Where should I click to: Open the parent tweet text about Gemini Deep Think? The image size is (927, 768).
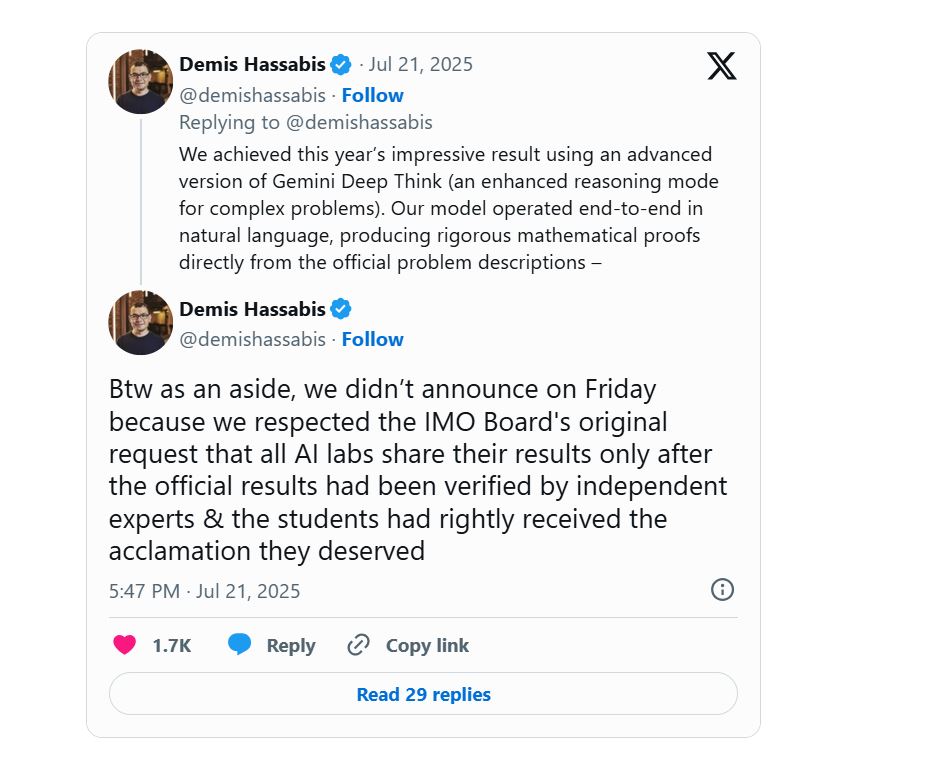[x=448, y=208]
